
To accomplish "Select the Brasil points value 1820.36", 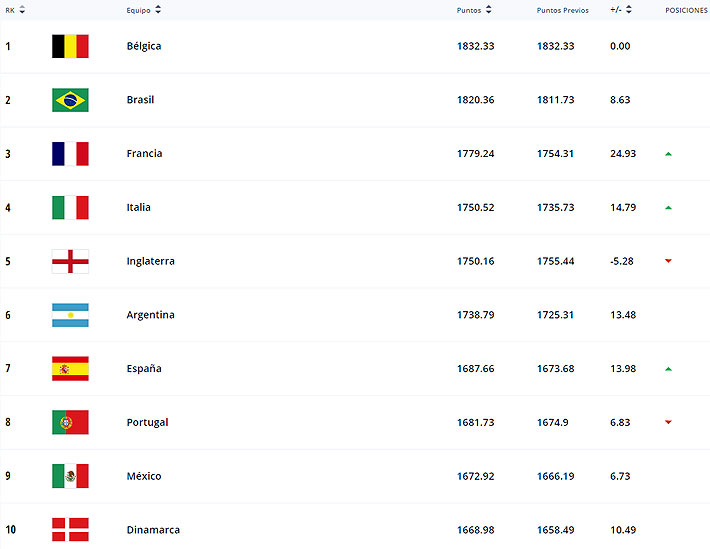I will (475, 100).
